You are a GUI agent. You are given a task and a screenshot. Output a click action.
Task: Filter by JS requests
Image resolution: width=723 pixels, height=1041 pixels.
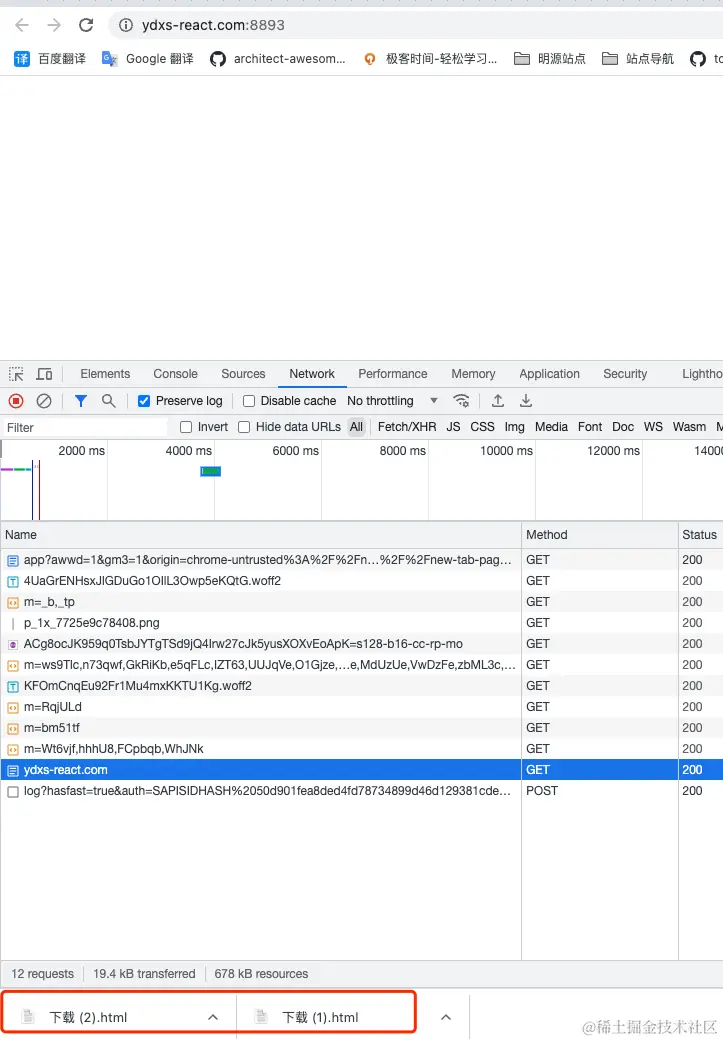[453, 427]
